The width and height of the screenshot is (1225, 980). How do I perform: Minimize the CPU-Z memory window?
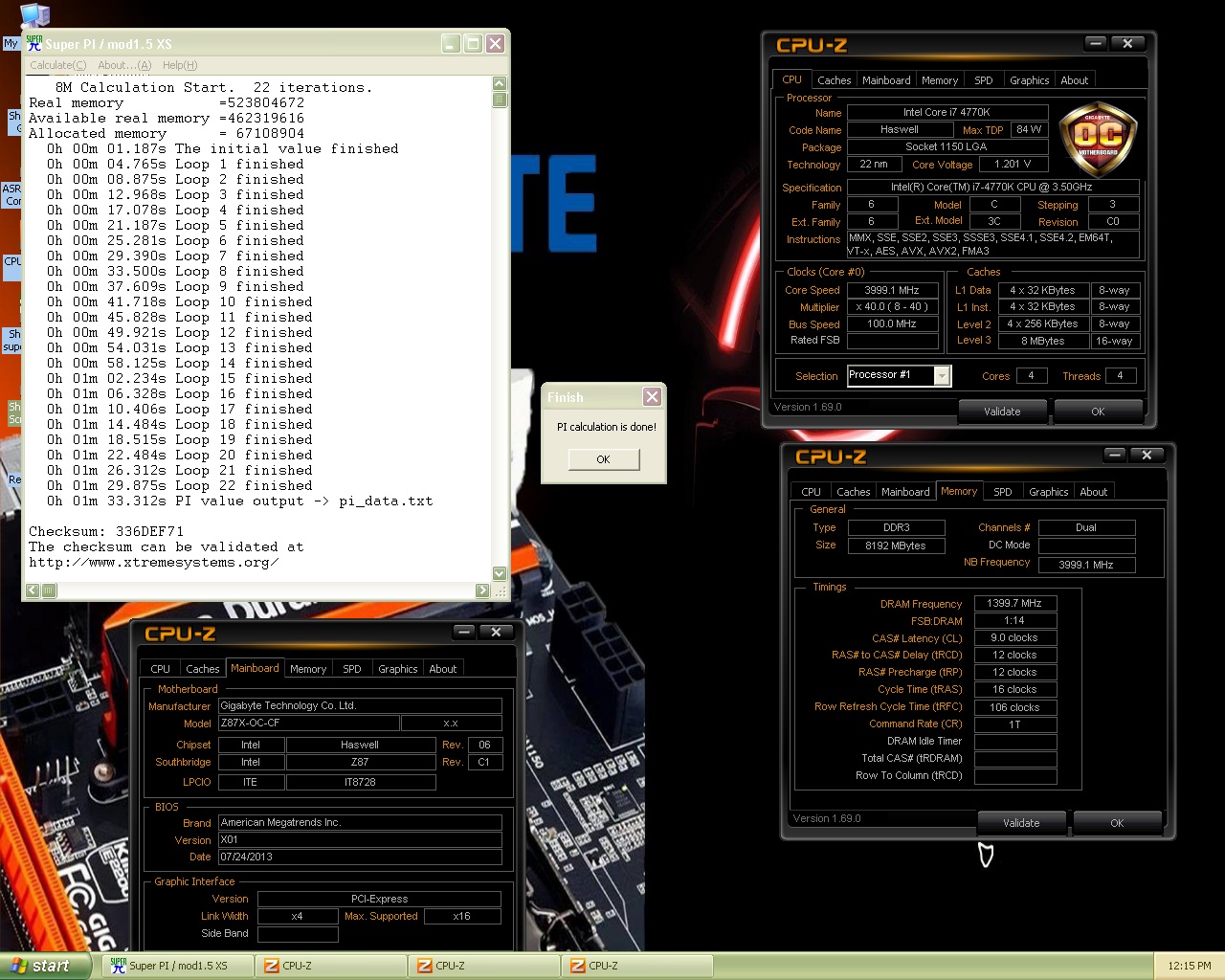1114,455
